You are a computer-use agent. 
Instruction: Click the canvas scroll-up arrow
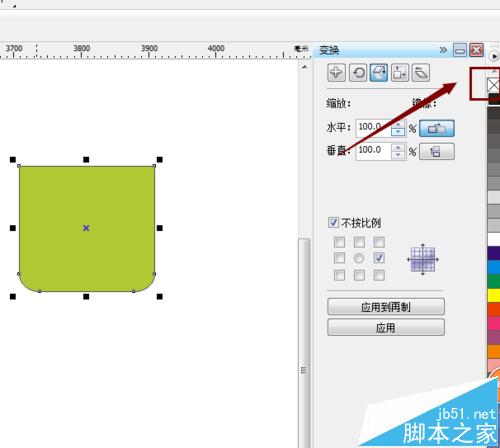click(304, 67)
